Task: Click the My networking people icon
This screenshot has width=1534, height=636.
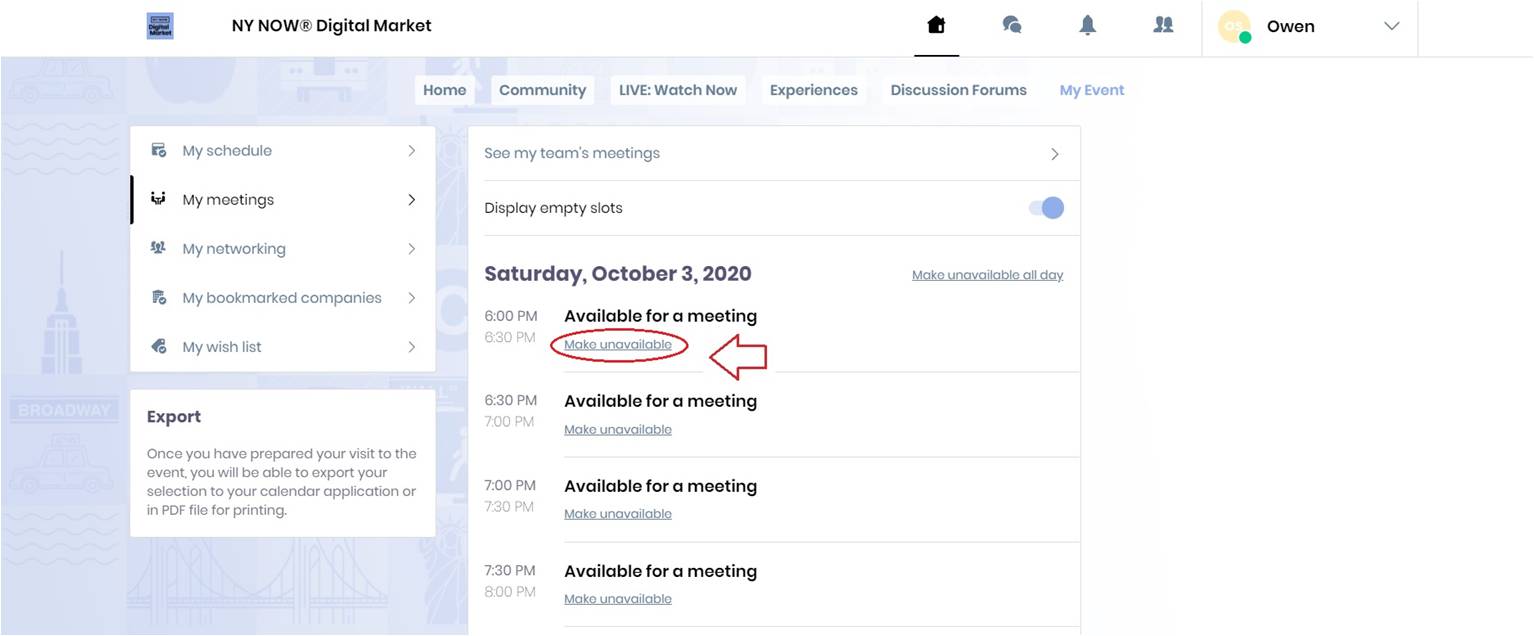Action: point(158,248)
